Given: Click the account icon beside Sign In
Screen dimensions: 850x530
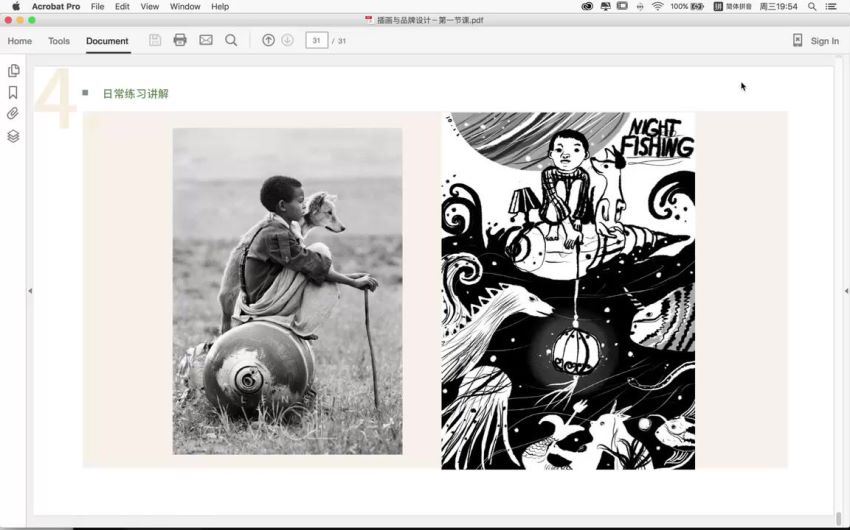Looking at the screenshot, I should click(797, 40).
